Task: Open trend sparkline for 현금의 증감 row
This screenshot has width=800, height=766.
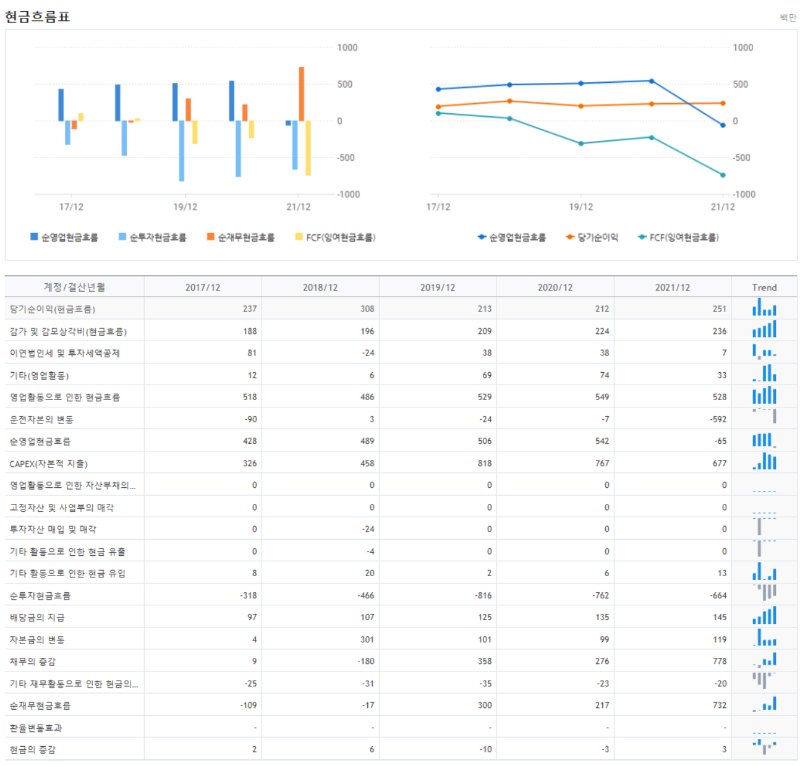Action: click(764, 747)
